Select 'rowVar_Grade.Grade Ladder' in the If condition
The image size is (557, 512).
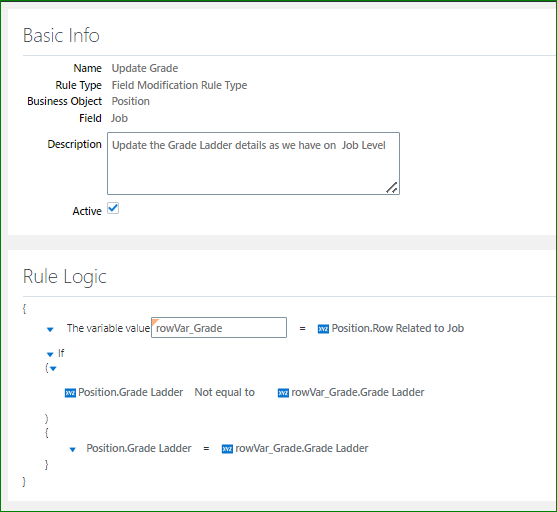point(358,392)
